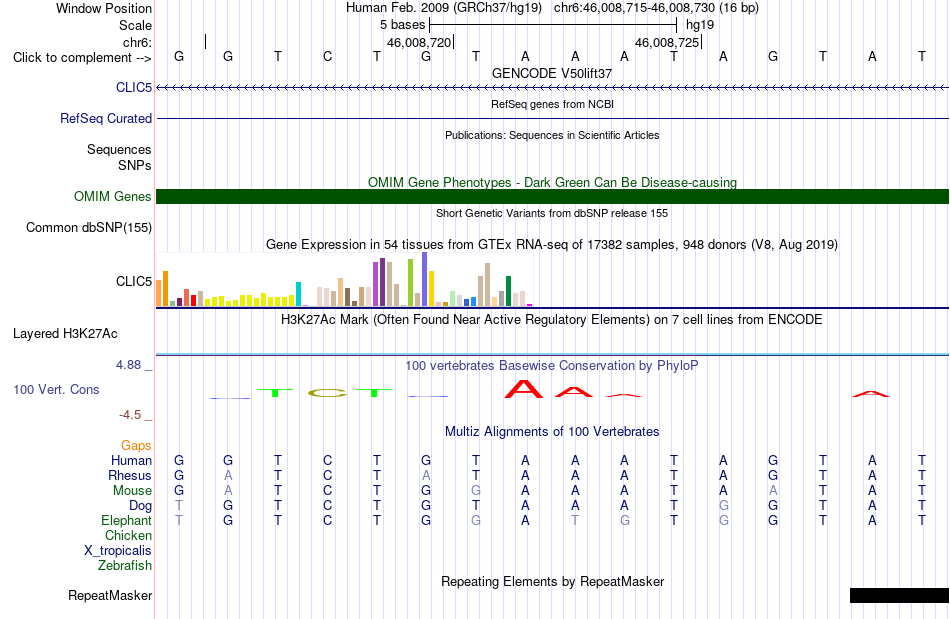Select the Elephant alignment row label
The width and height of the screenshot is (950, 619).
(126, 521)
